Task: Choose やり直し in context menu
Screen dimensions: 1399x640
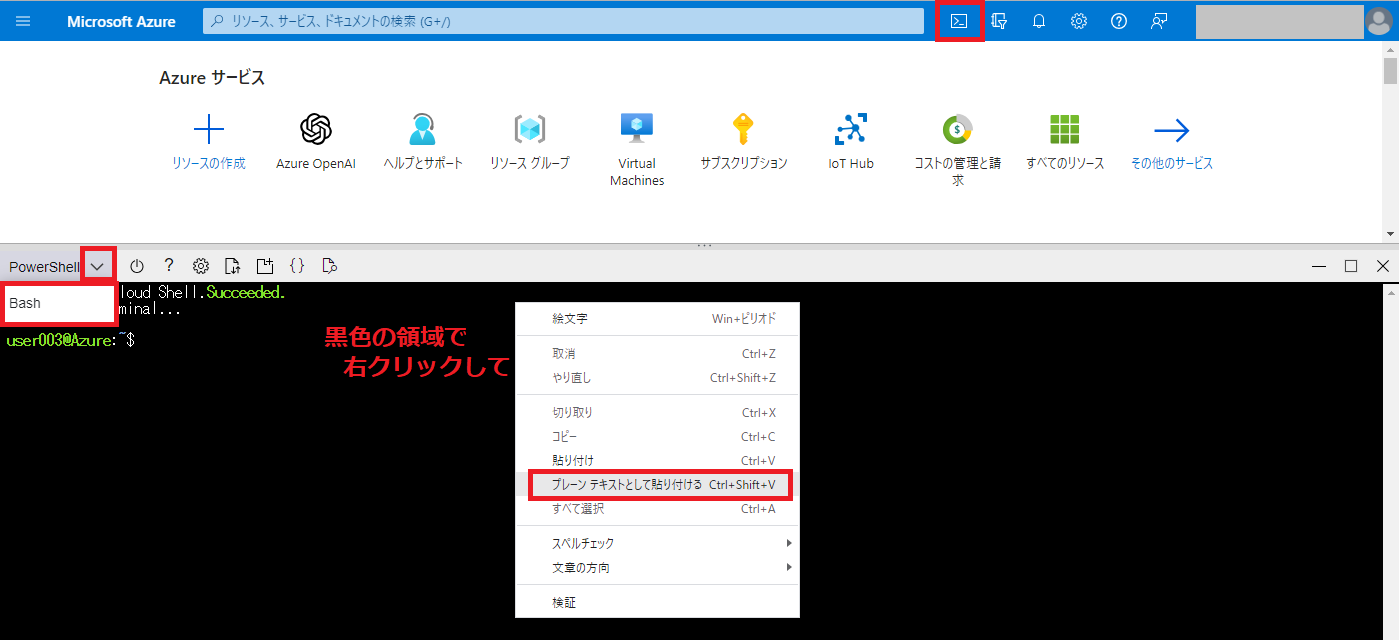Action: tap(657, 378)
